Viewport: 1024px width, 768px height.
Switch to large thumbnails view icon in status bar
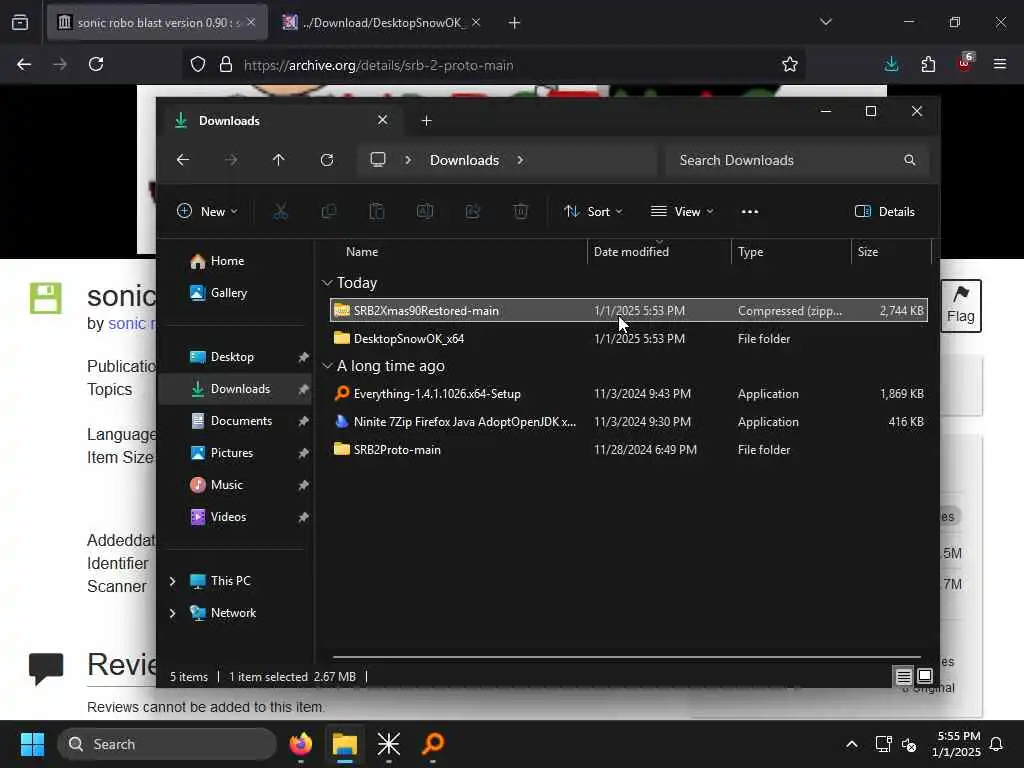pyautogui.click(x=925, y=676)
